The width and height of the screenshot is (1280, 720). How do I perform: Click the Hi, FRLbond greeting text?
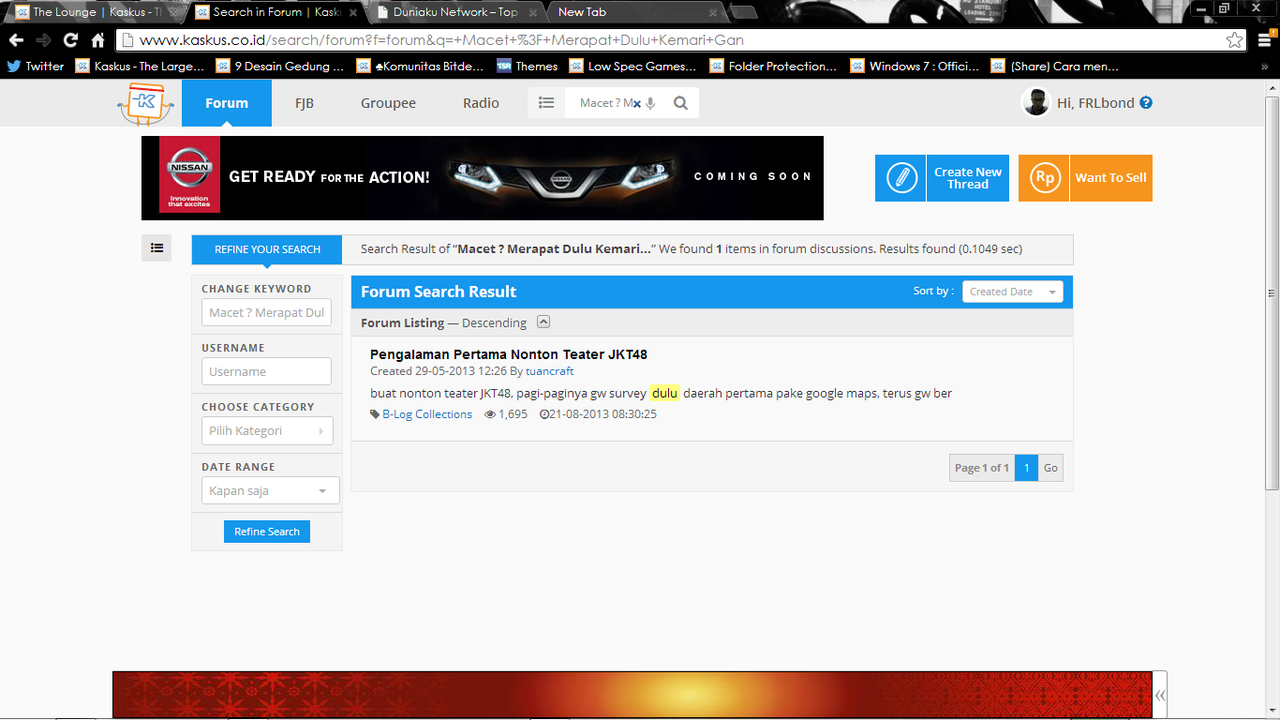1096,103
